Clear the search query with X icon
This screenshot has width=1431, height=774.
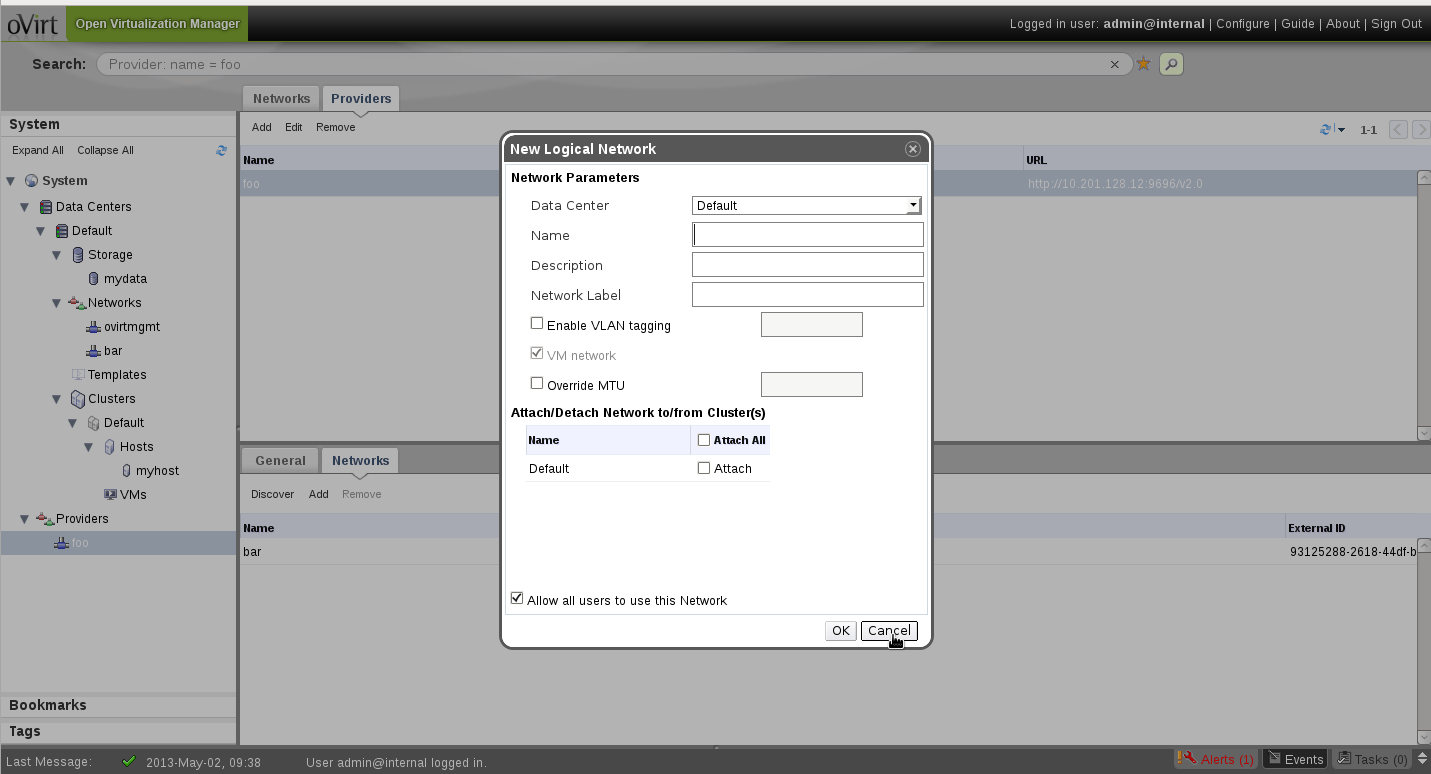tap(1115, 64)
